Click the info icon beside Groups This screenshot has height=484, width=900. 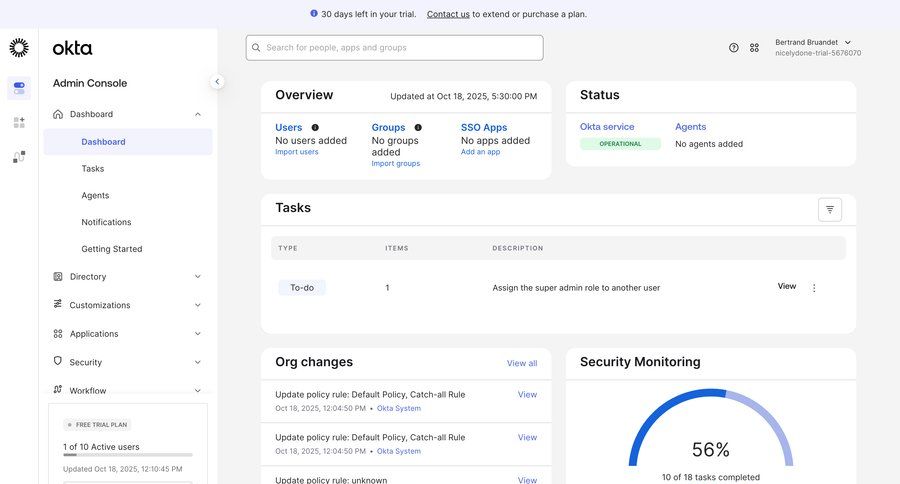point(418,127)
